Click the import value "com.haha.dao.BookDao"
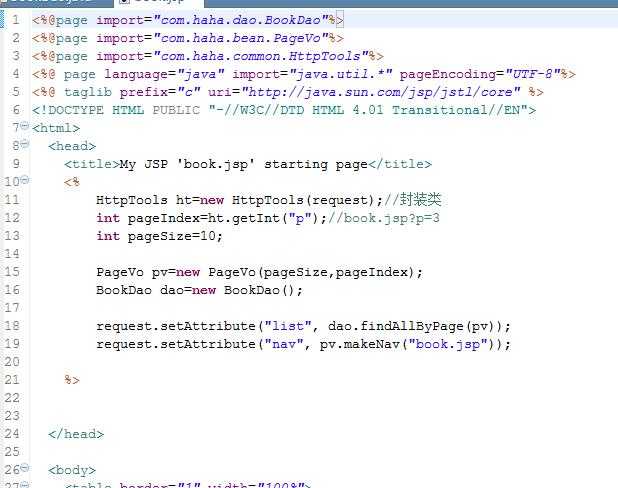 241,20
